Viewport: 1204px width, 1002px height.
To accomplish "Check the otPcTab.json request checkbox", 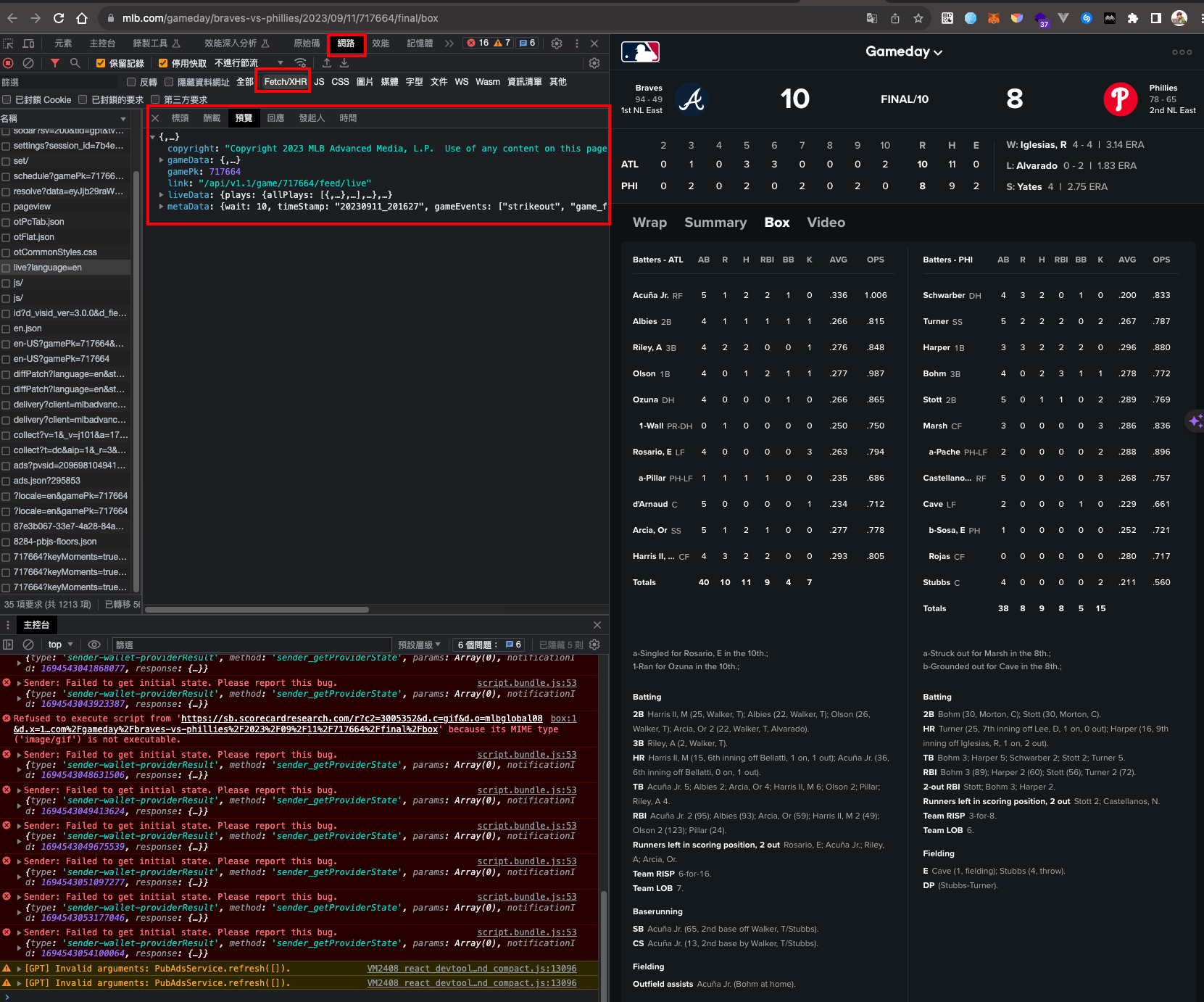I will (x=6, y=222).
